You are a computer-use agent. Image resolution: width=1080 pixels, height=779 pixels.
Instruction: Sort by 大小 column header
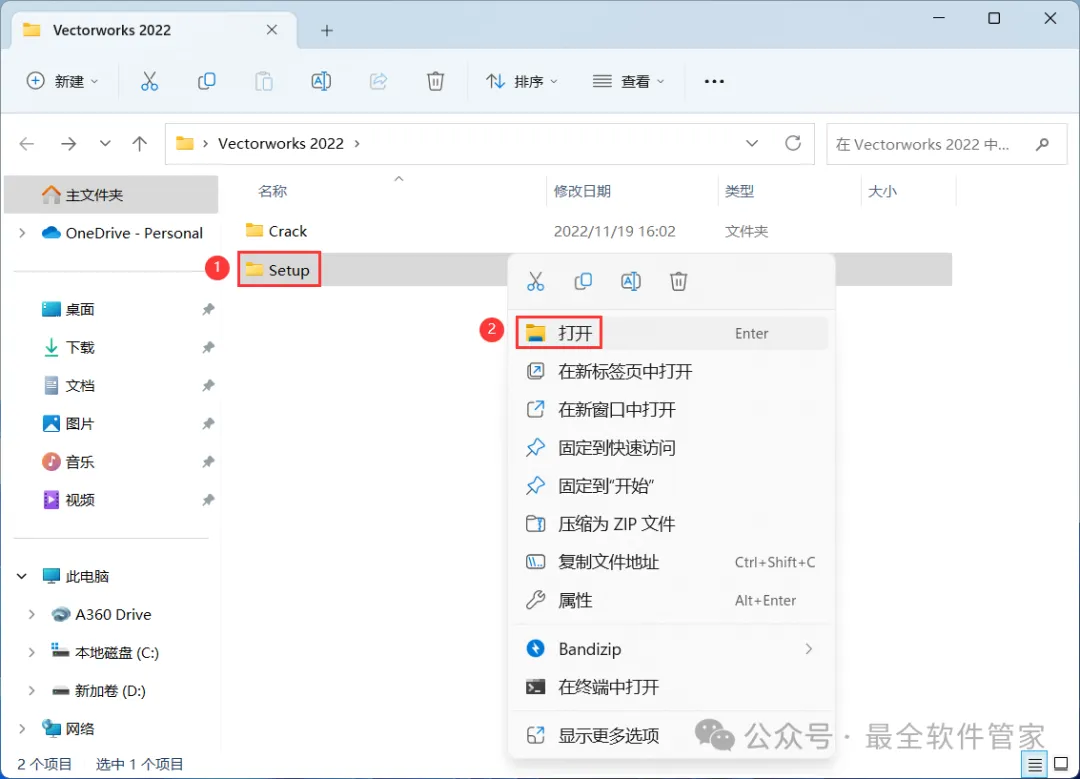coord(882,191)
